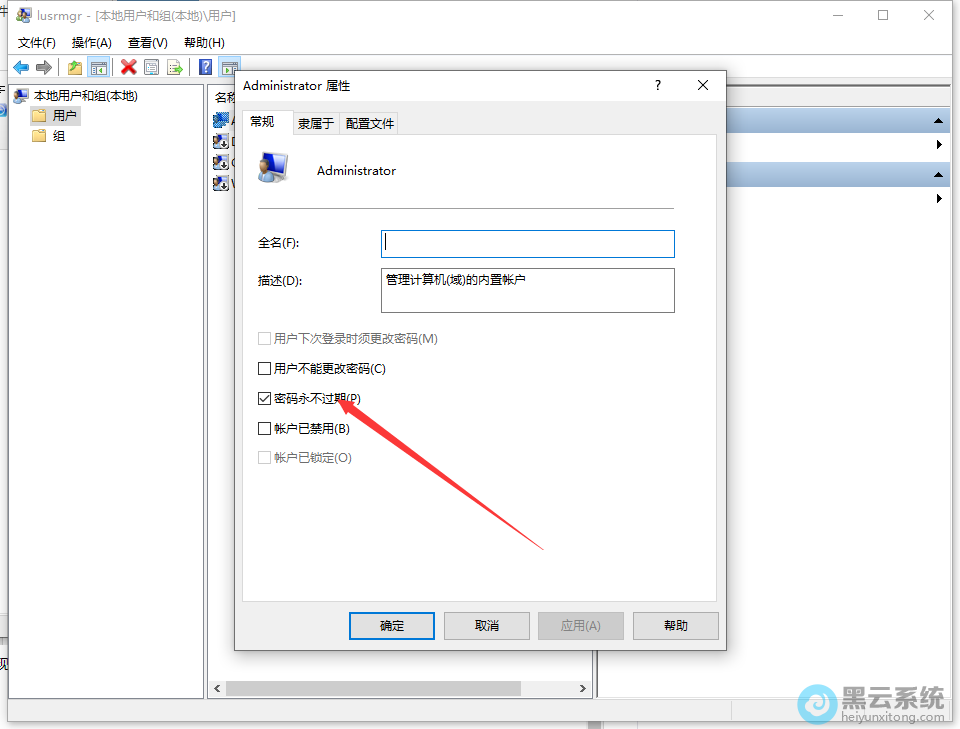Click the horizontal scrollbar right arrow
The height and width of the screenshot is (729, 960).
582,689
